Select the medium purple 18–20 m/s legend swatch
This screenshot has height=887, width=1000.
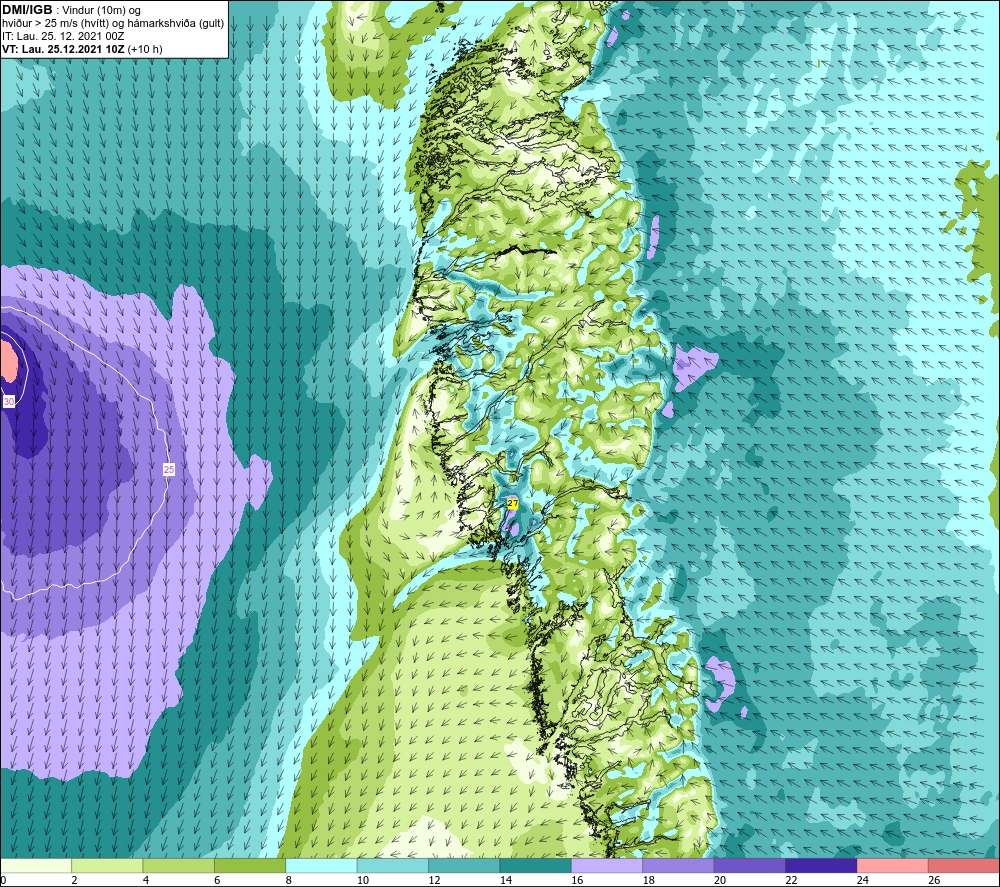click(x=679, y=865)
